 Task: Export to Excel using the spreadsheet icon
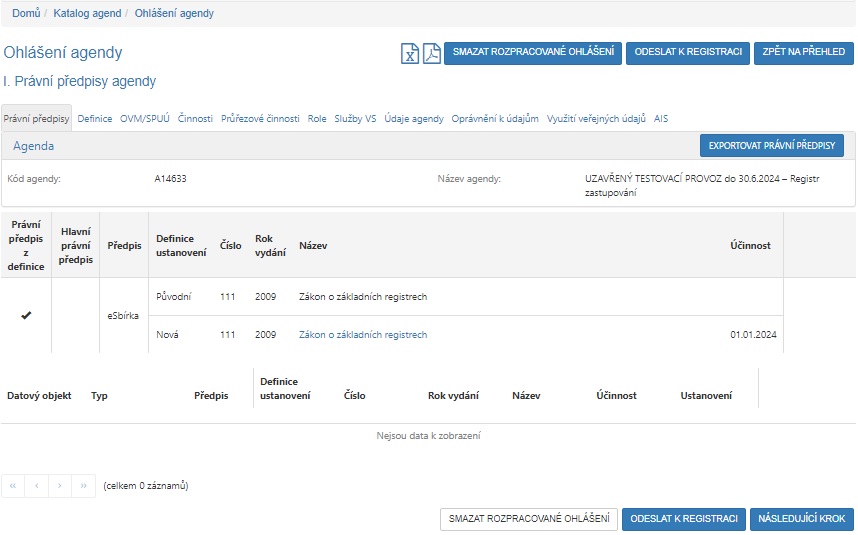click(410, 53)
